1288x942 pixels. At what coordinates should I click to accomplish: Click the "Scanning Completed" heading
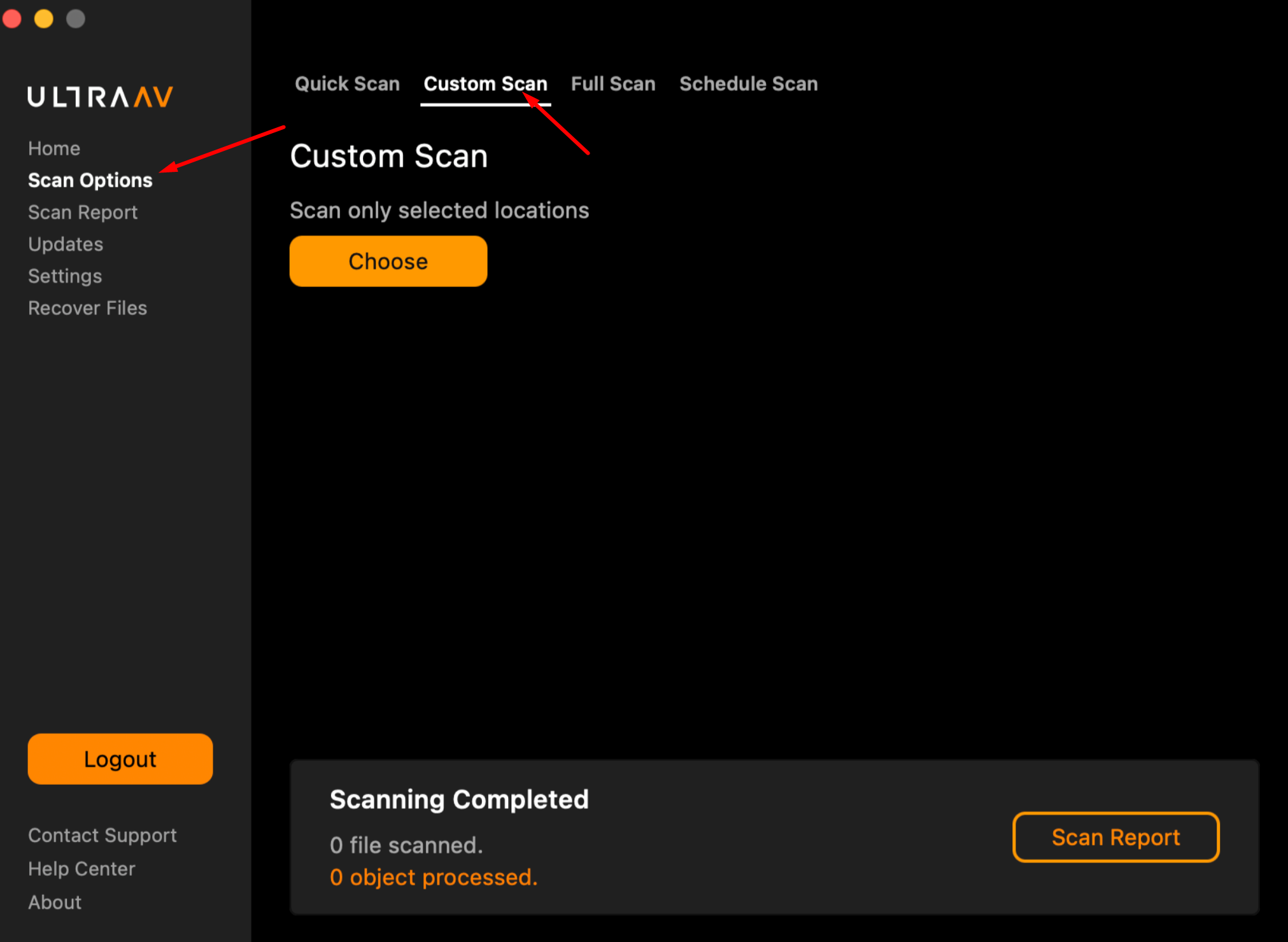pos(459,799)
